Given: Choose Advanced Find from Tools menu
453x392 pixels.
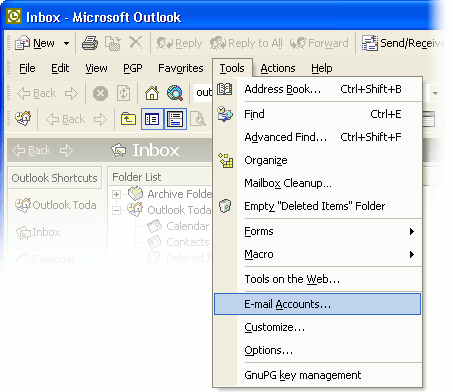Looking at the screenshot, I should [x=318, y=137].
